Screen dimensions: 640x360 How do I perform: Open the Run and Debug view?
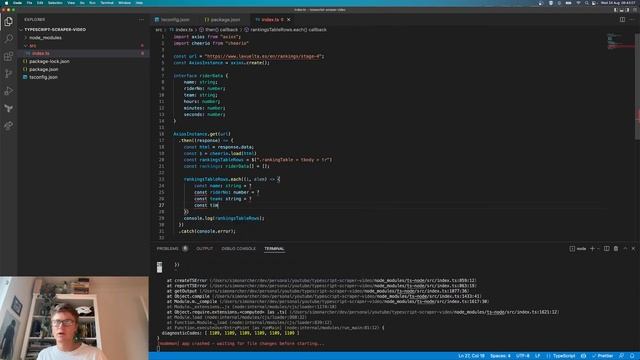[x=9, y=91]
